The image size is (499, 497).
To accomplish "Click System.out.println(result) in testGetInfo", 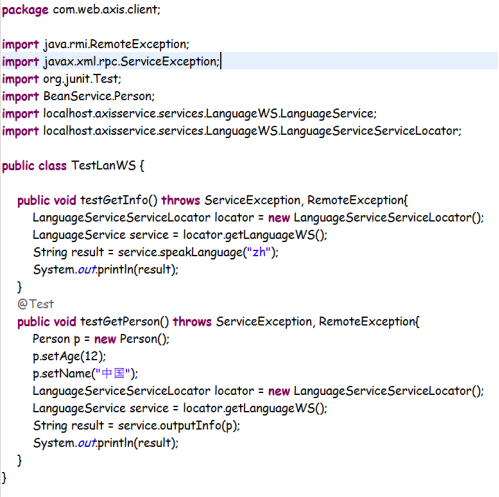I will pos(106,270).
